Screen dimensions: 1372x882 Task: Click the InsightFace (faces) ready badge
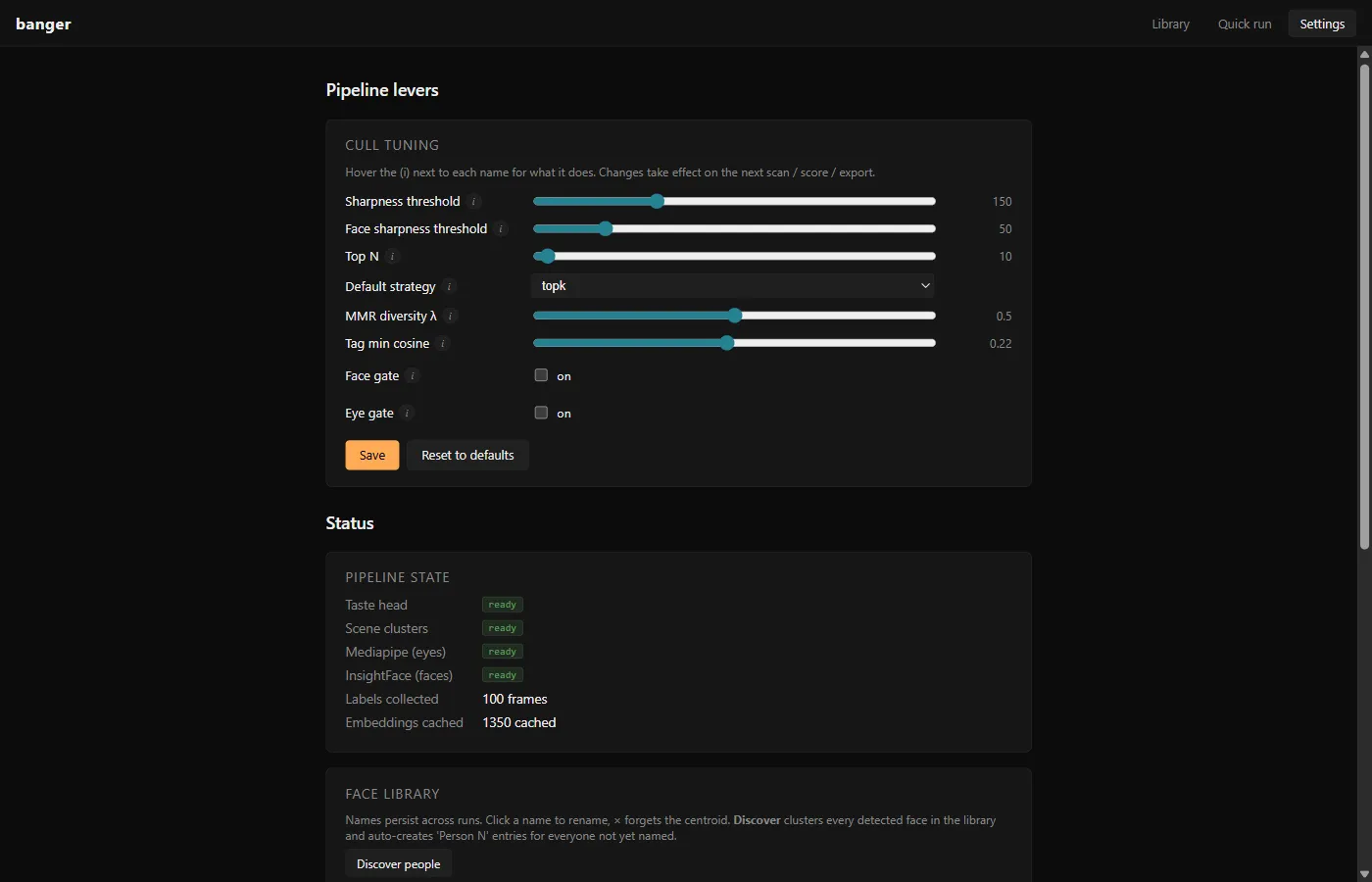(503, 675)
